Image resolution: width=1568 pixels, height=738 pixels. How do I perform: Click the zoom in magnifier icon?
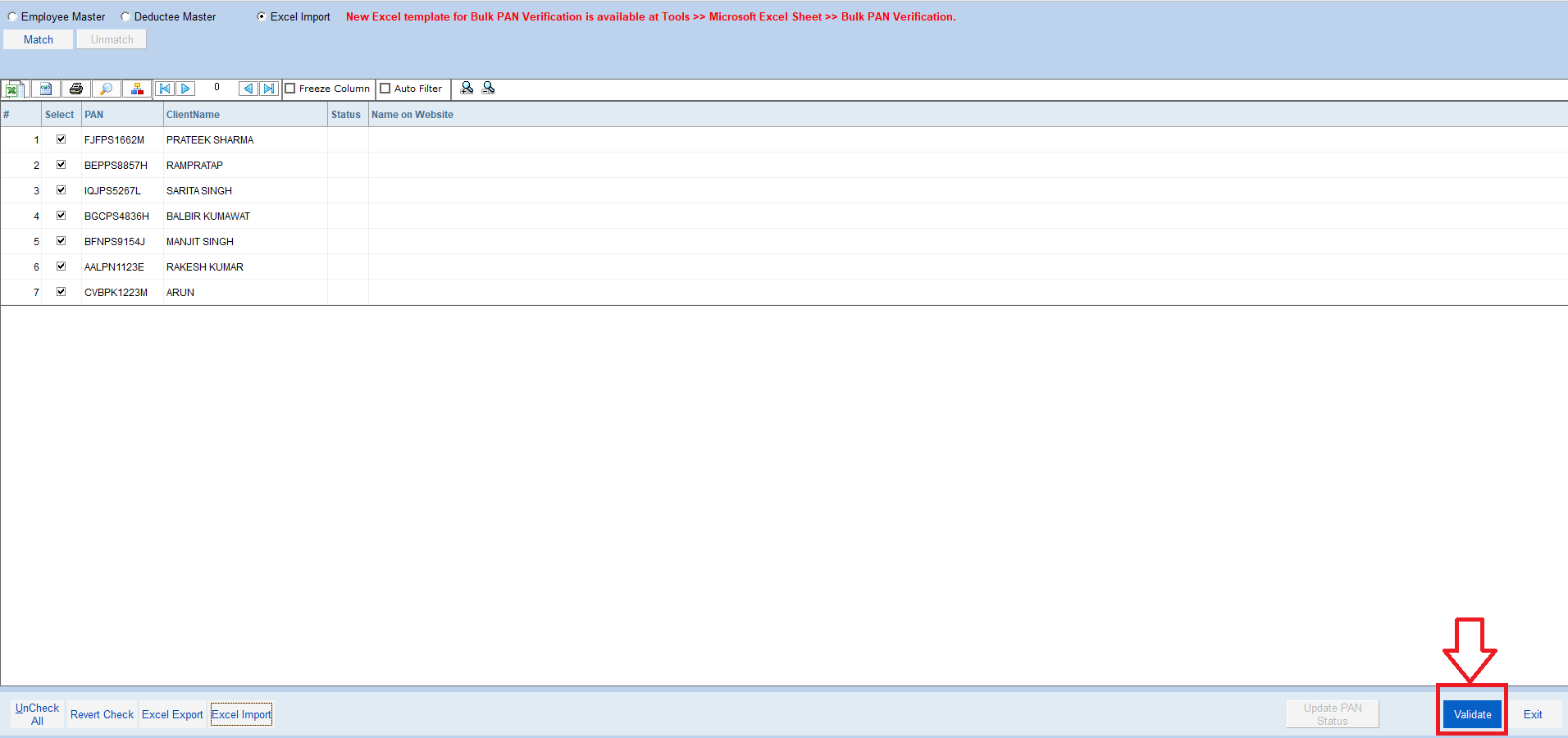pyautogui.click(x=467, y=88)
